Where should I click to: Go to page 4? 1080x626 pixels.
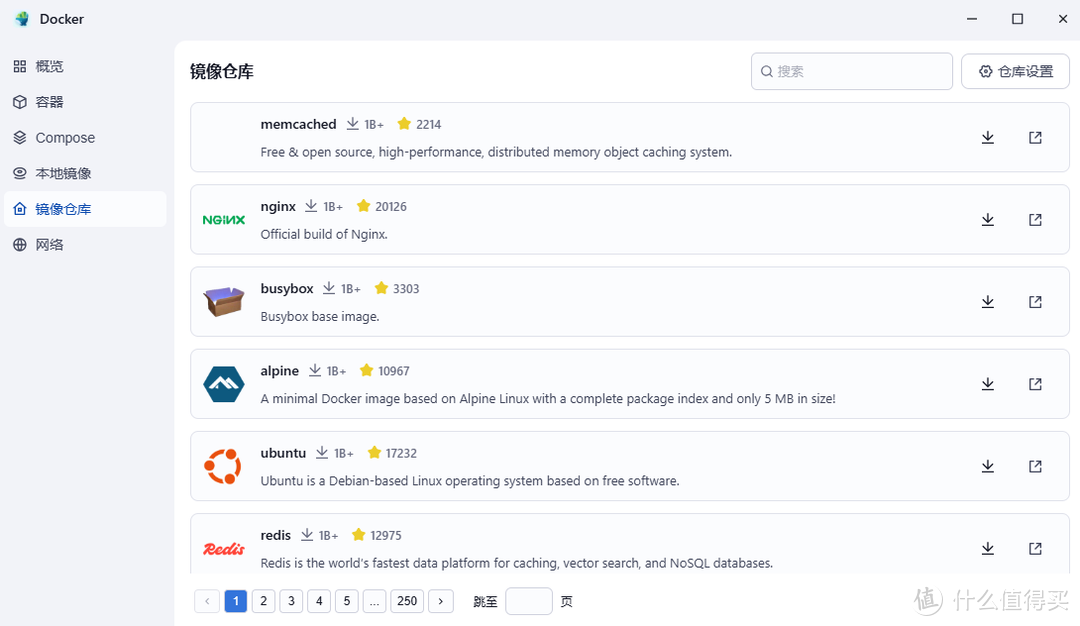point(319,601)
